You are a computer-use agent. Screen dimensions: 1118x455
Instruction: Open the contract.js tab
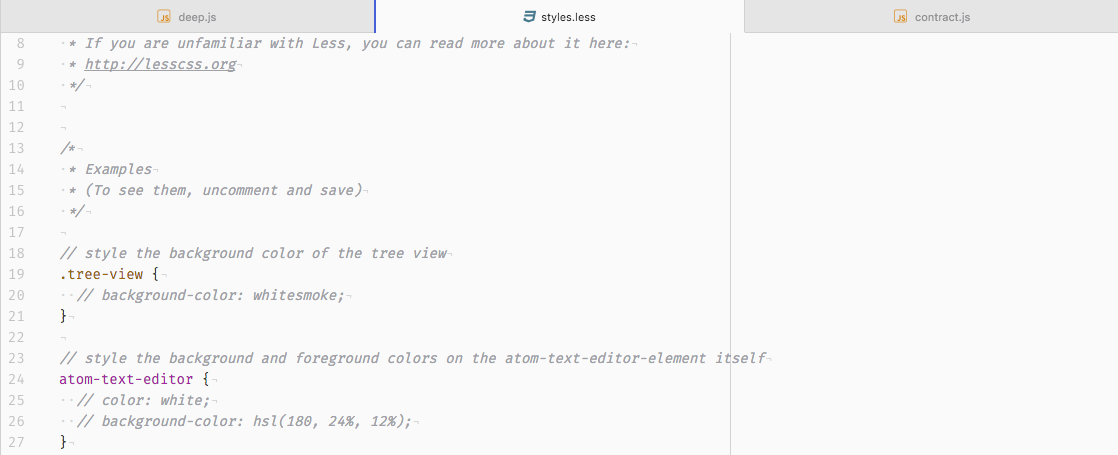[942, 17]
